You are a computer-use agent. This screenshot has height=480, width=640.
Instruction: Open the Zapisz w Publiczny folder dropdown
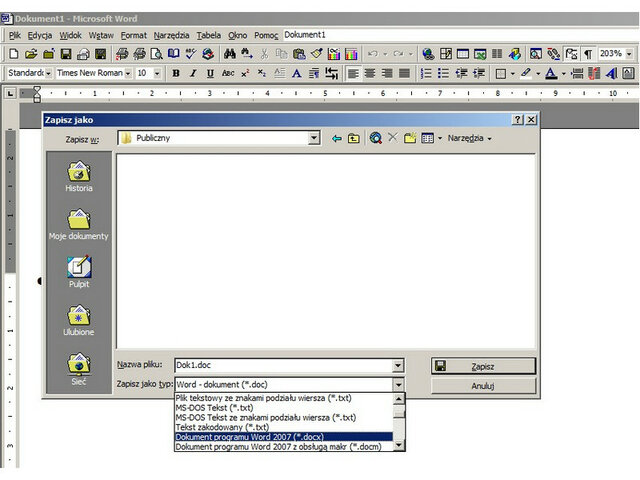[x=313, y=138]
